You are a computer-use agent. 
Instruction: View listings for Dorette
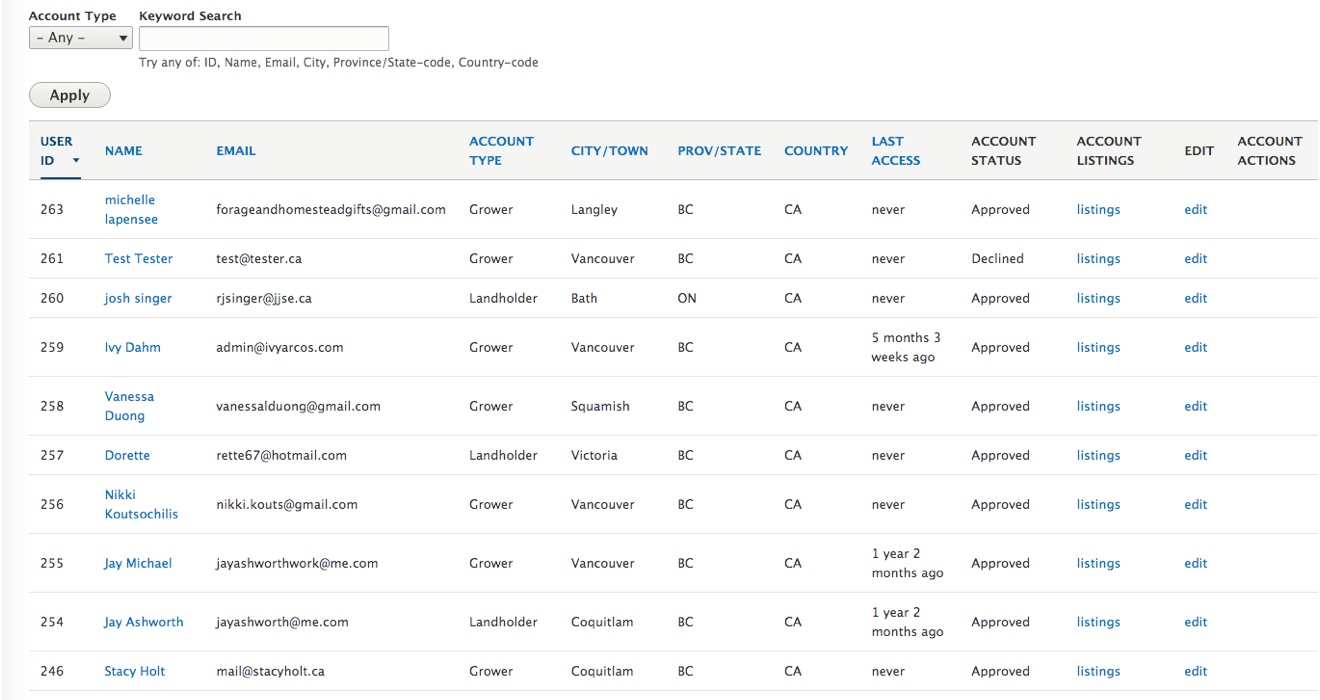click(x=1098, y=455)
